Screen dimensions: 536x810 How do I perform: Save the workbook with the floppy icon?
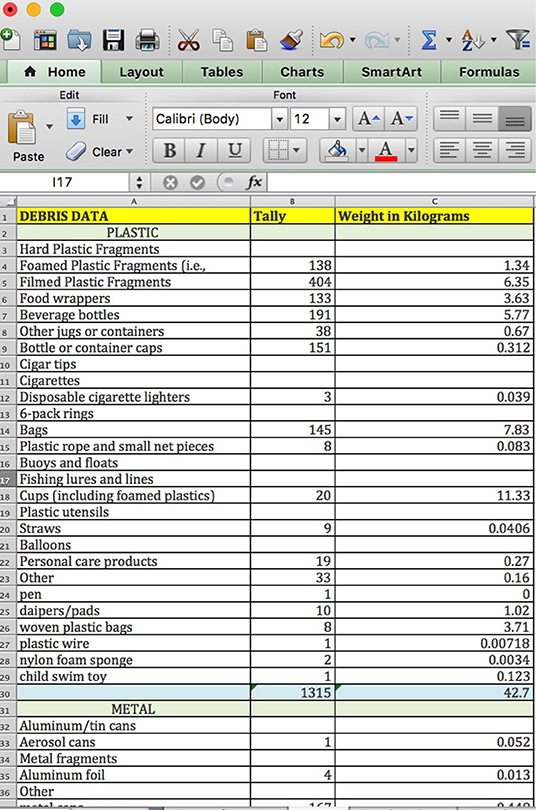point(113,40)
